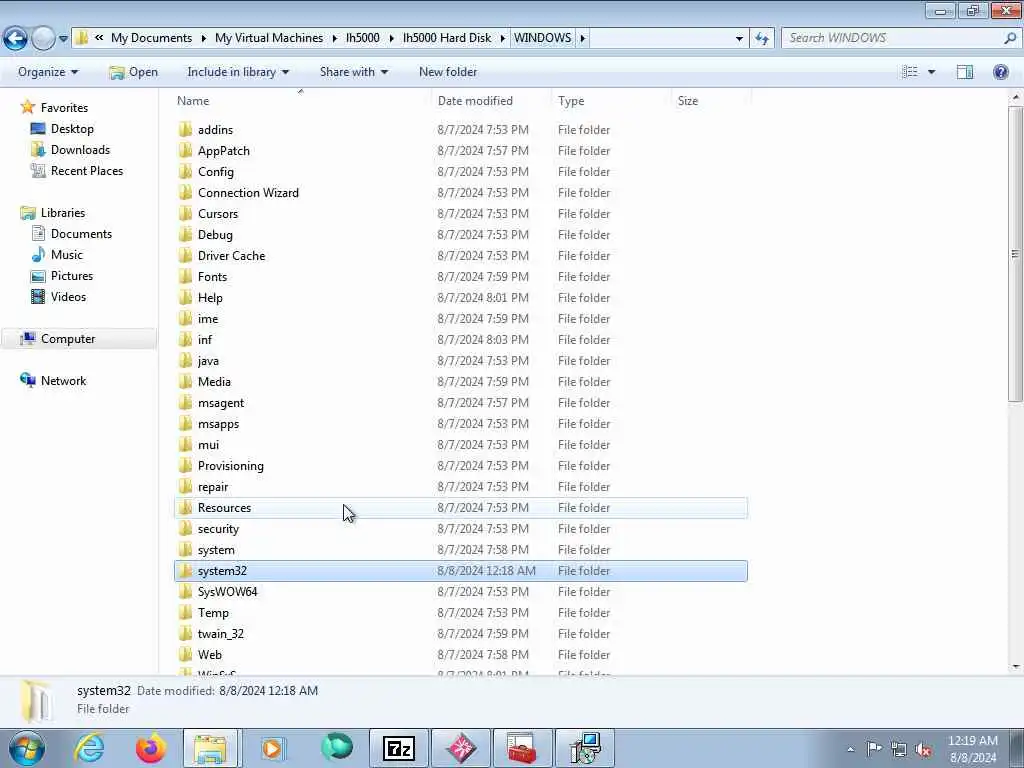Click the New folder button
Image resolution: width=1024 pixels, height=768 pixels.
pos(448,72)
